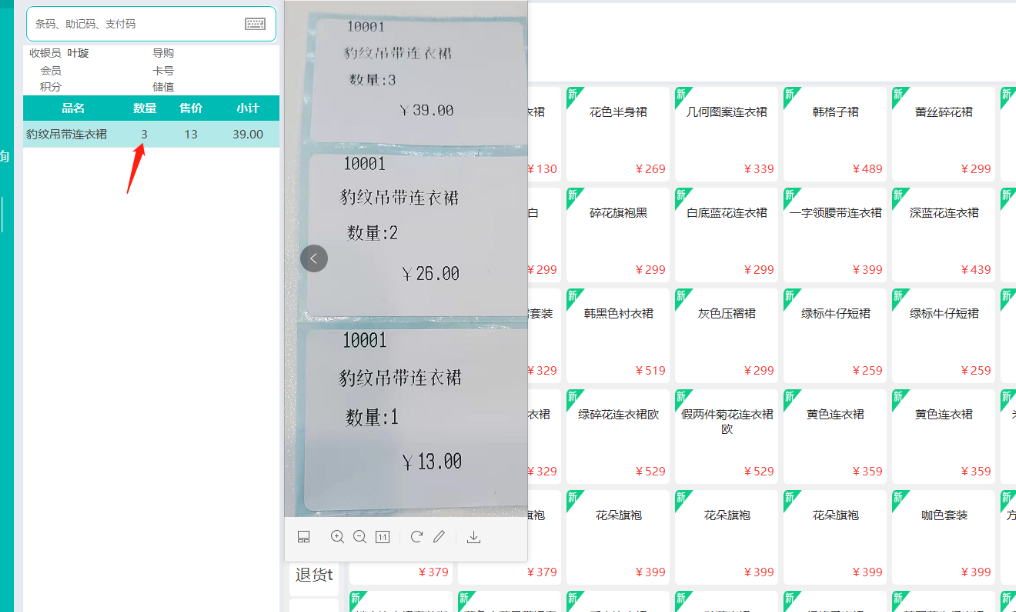Download the label photo
The height and width of the screenshot is (612, 1016).
click(x=474, y=537)
